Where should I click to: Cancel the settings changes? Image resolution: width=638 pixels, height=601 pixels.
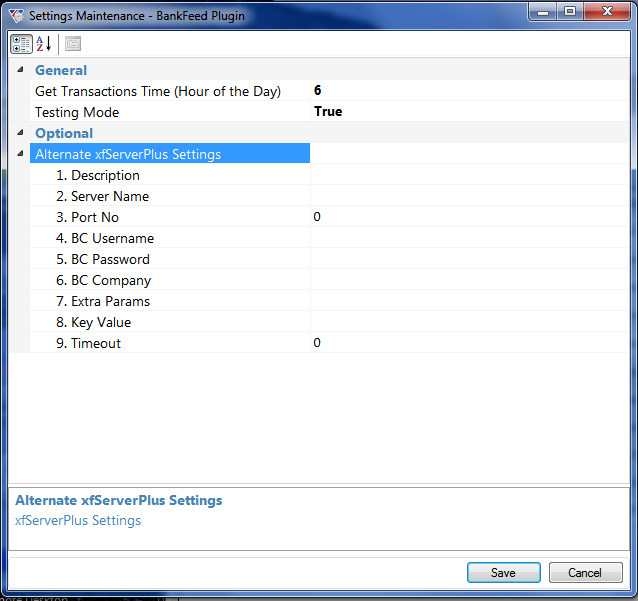[586, 573]
